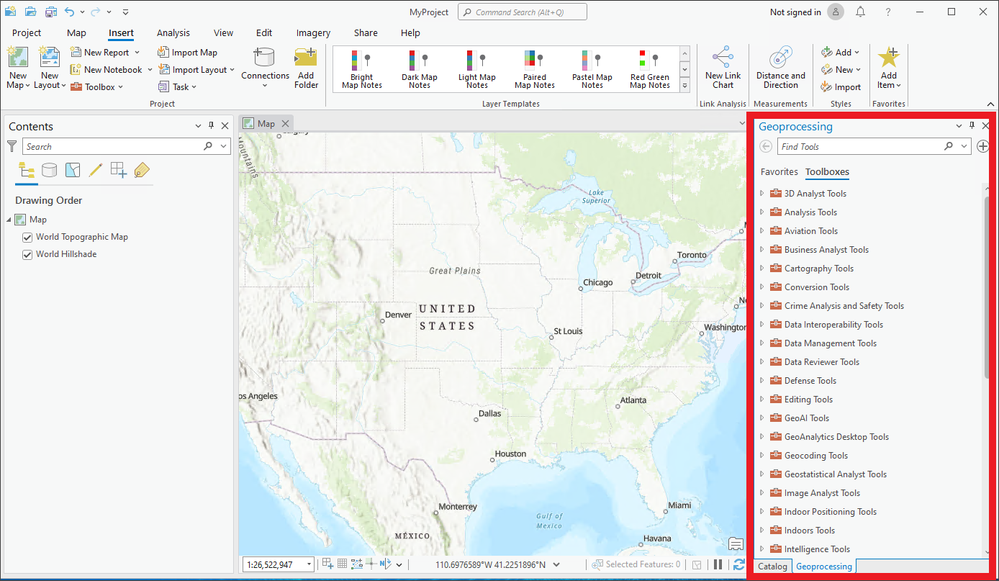
Task: Select Bright Map Notes template
Action: click(x=361, y=69)
